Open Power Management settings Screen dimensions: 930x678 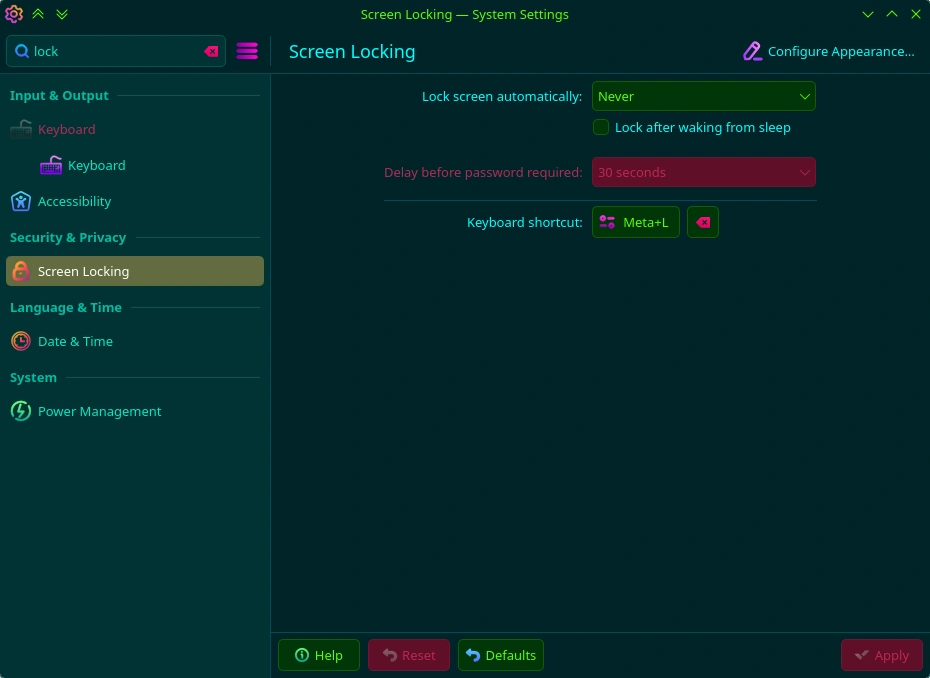[135, 411]
